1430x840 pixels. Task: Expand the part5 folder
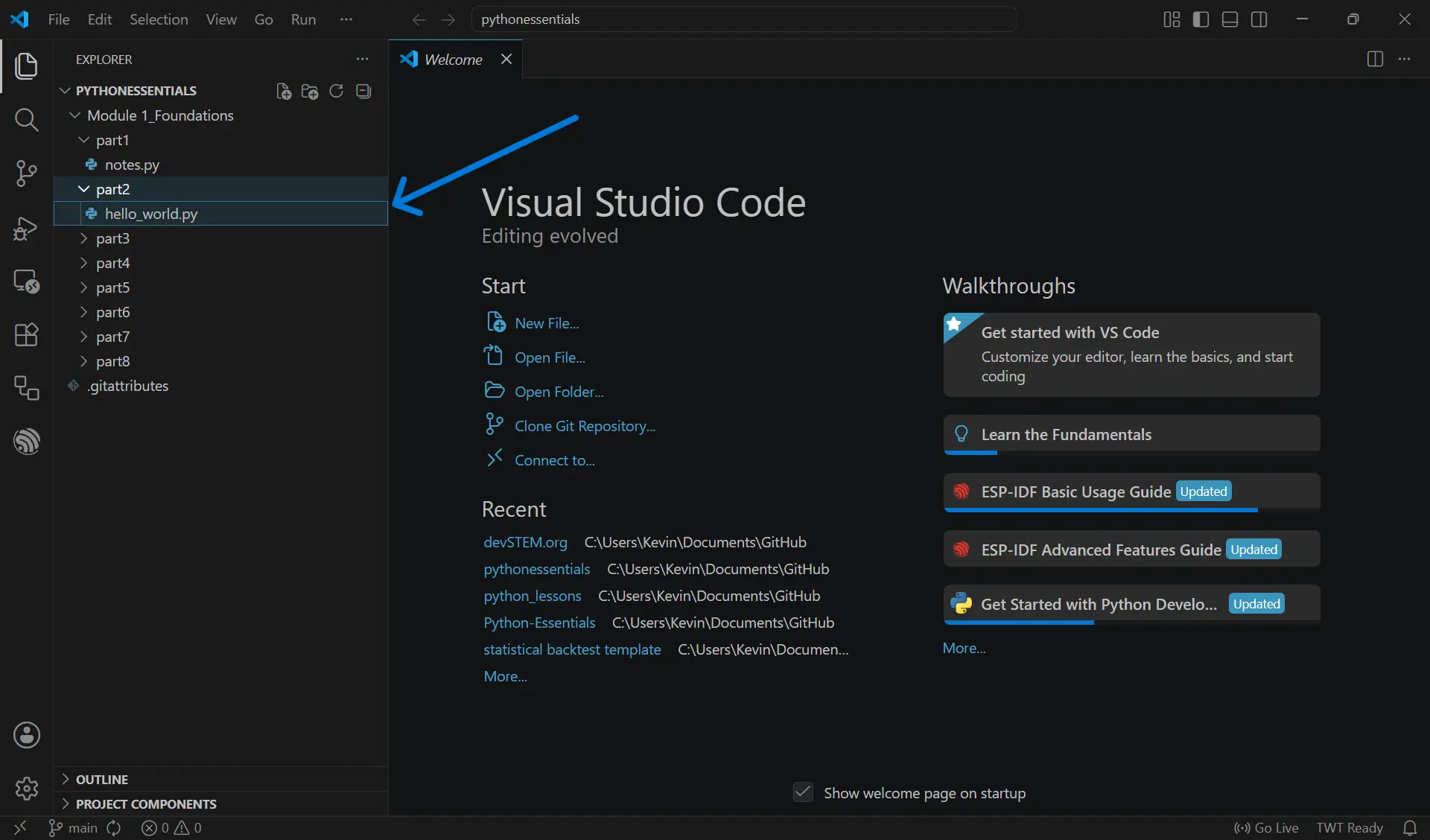tap(220, 287)
